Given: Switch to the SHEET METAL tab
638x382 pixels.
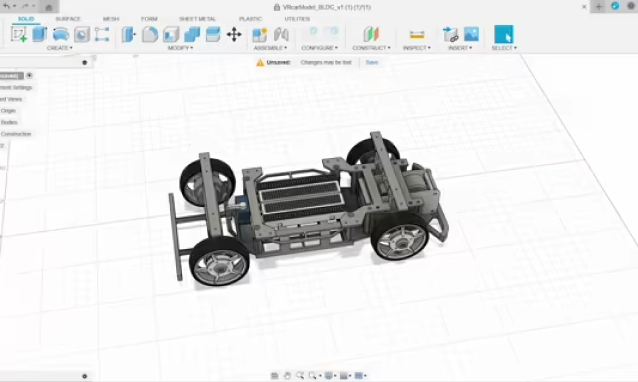Looking at the screenshot, I should 197,19.
